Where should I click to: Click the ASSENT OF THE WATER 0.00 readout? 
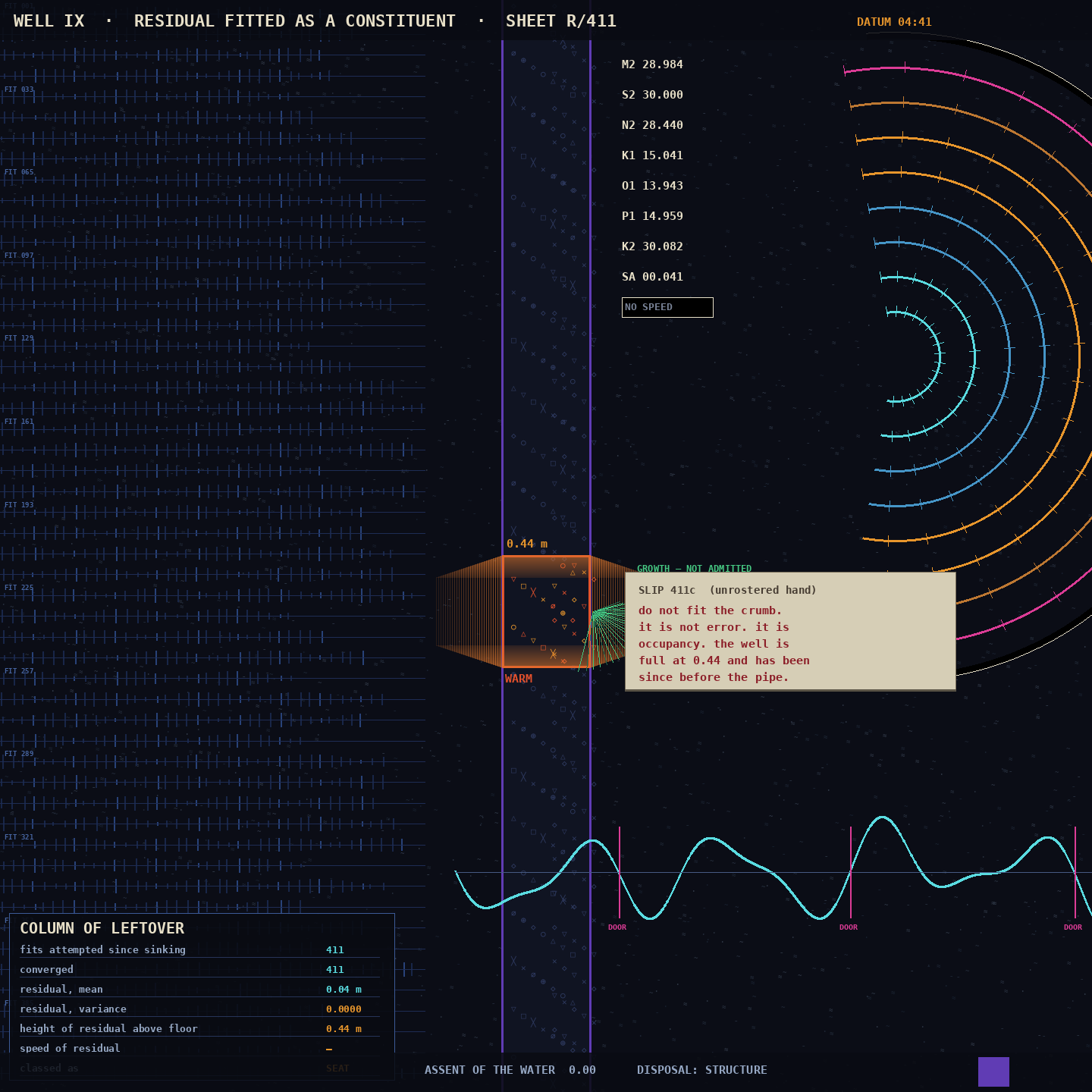tap(510, 1070)
